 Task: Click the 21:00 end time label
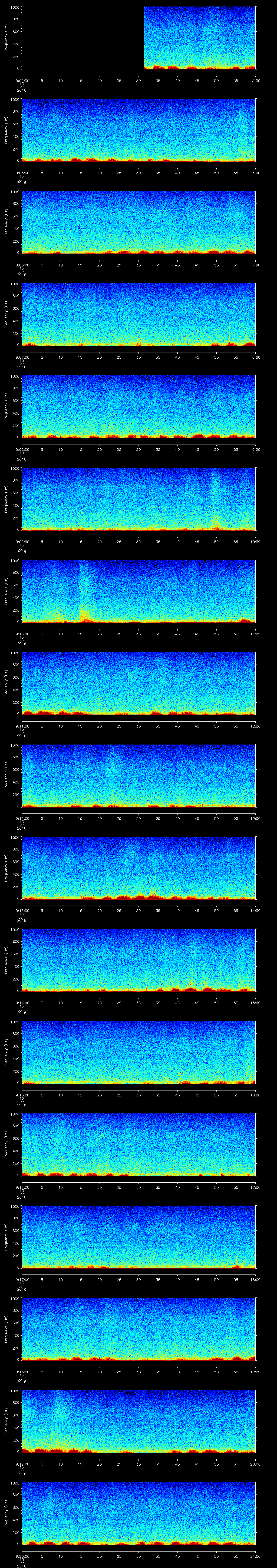(x=255, y=1556)
